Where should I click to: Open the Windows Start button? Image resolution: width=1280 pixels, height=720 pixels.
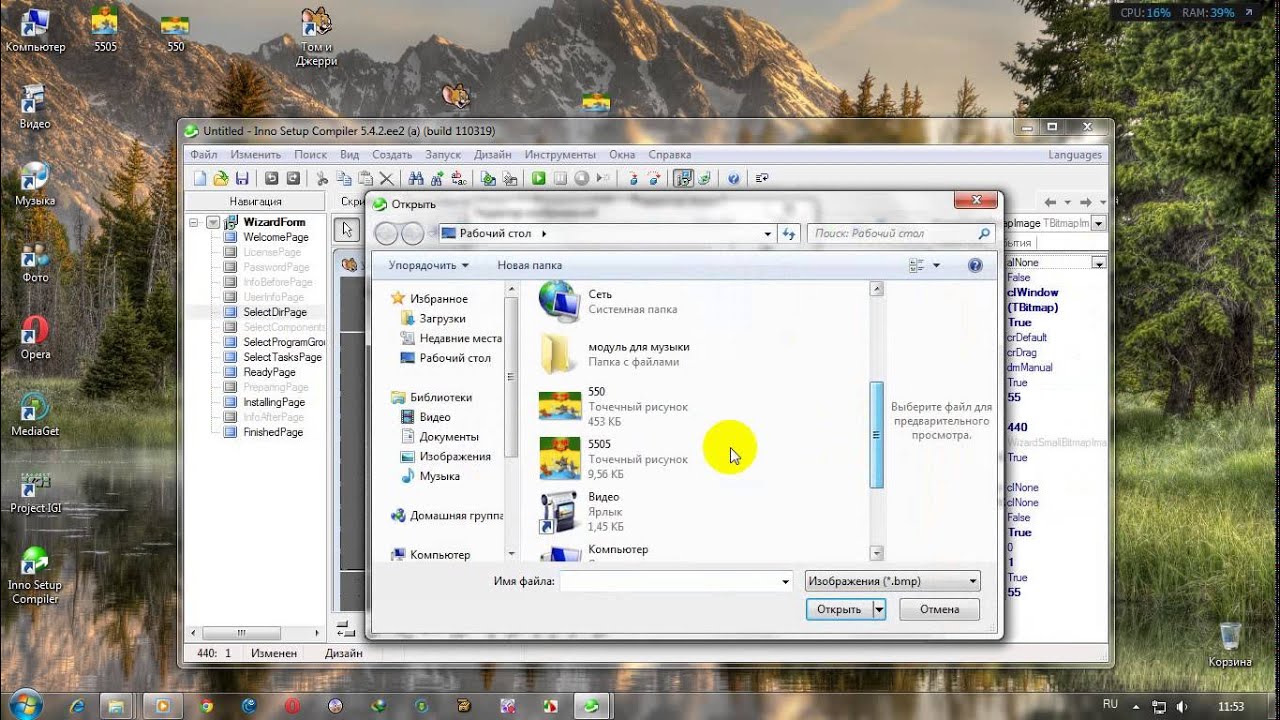pyautogui.click(x=24, y=704)
